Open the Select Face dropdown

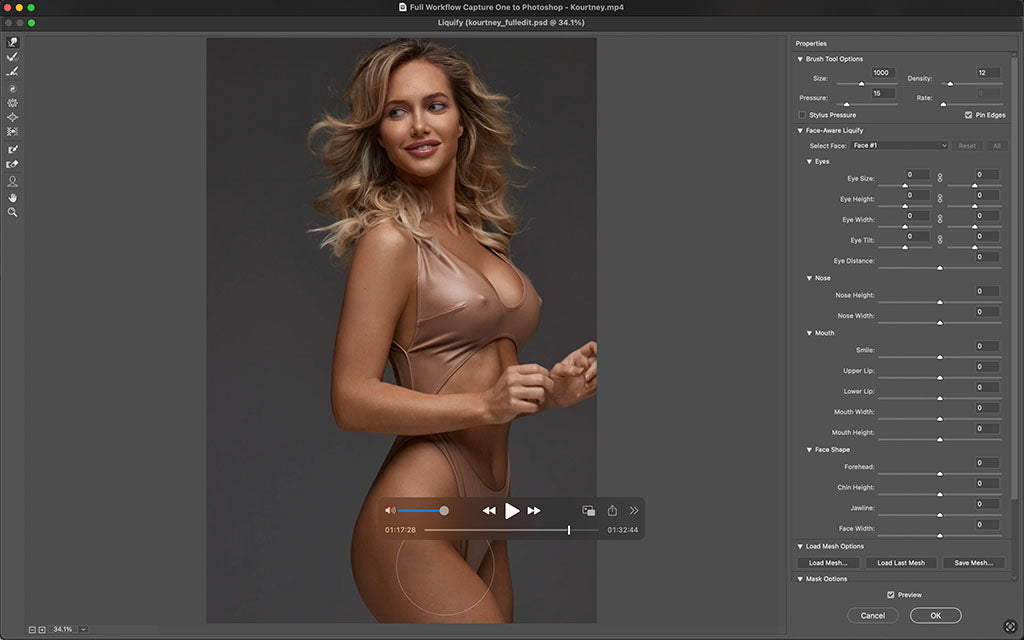[x=897, y=145]
